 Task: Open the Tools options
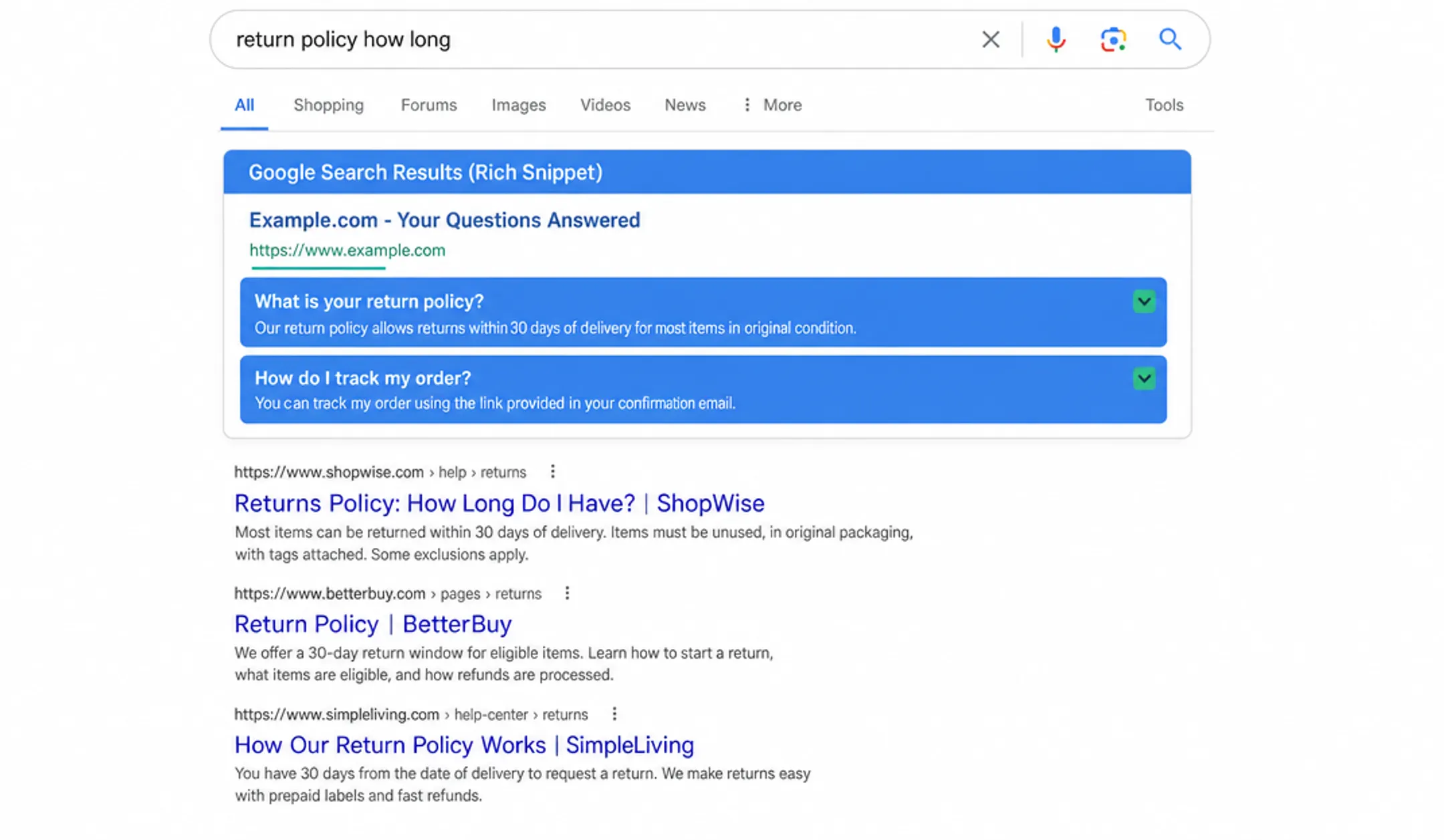point(1164,105)
